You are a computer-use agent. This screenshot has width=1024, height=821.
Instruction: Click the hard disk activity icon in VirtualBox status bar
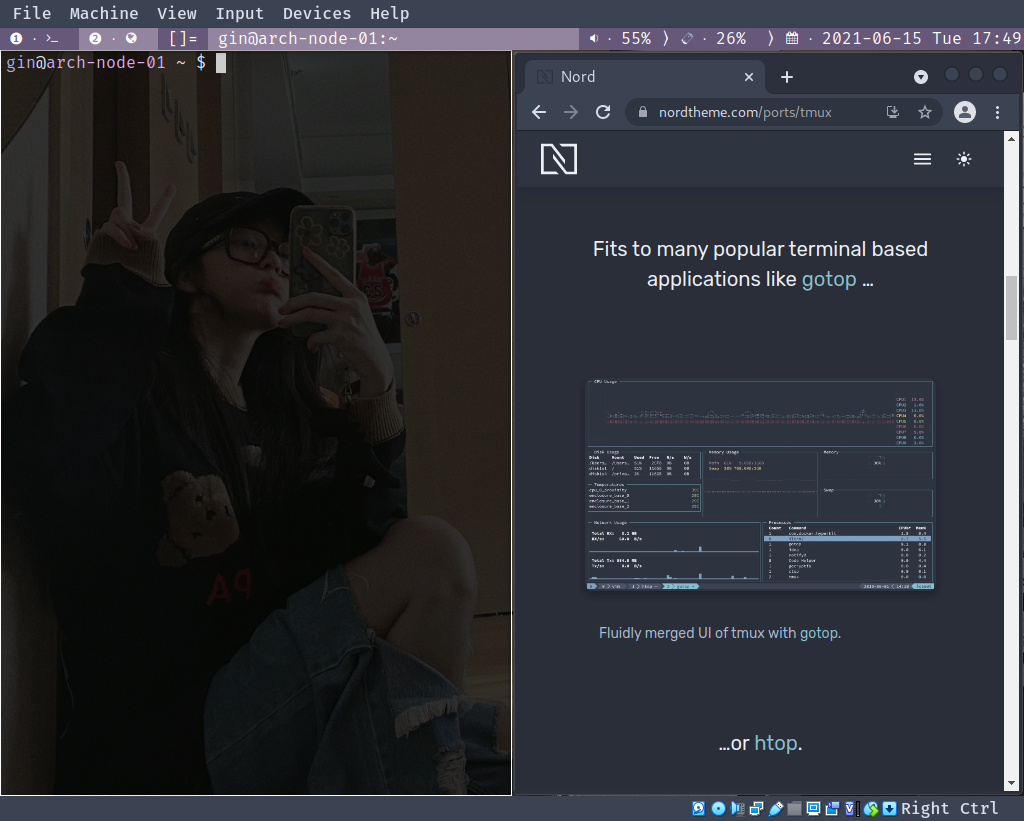tap(698, 808)
